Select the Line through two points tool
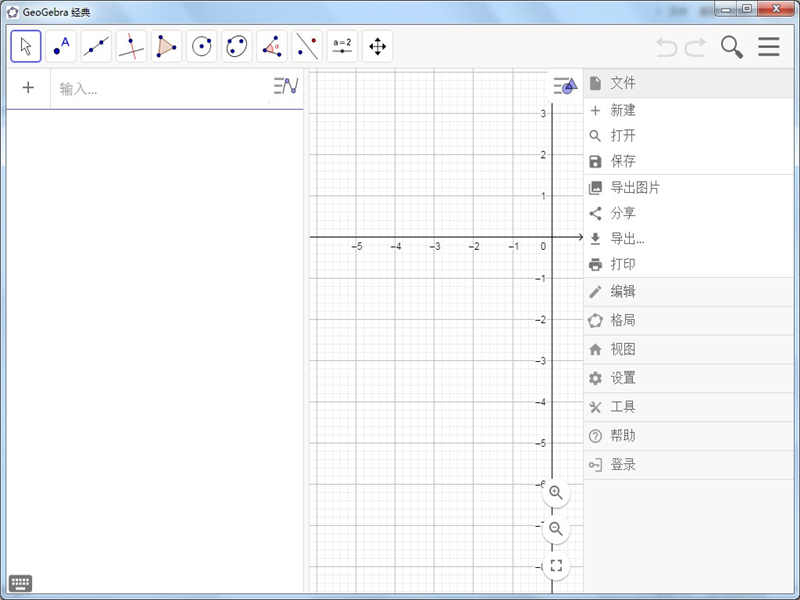 pos(96,46)
